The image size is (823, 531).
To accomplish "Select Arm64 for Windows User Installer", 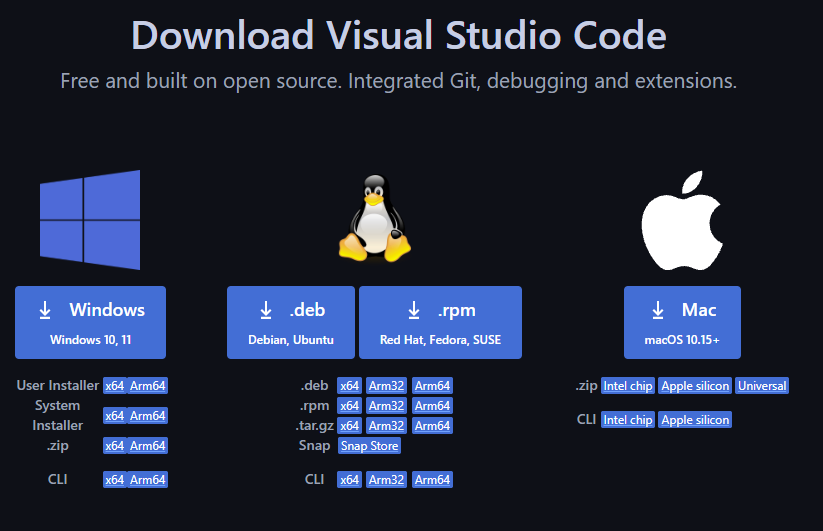I will point(147,386).
